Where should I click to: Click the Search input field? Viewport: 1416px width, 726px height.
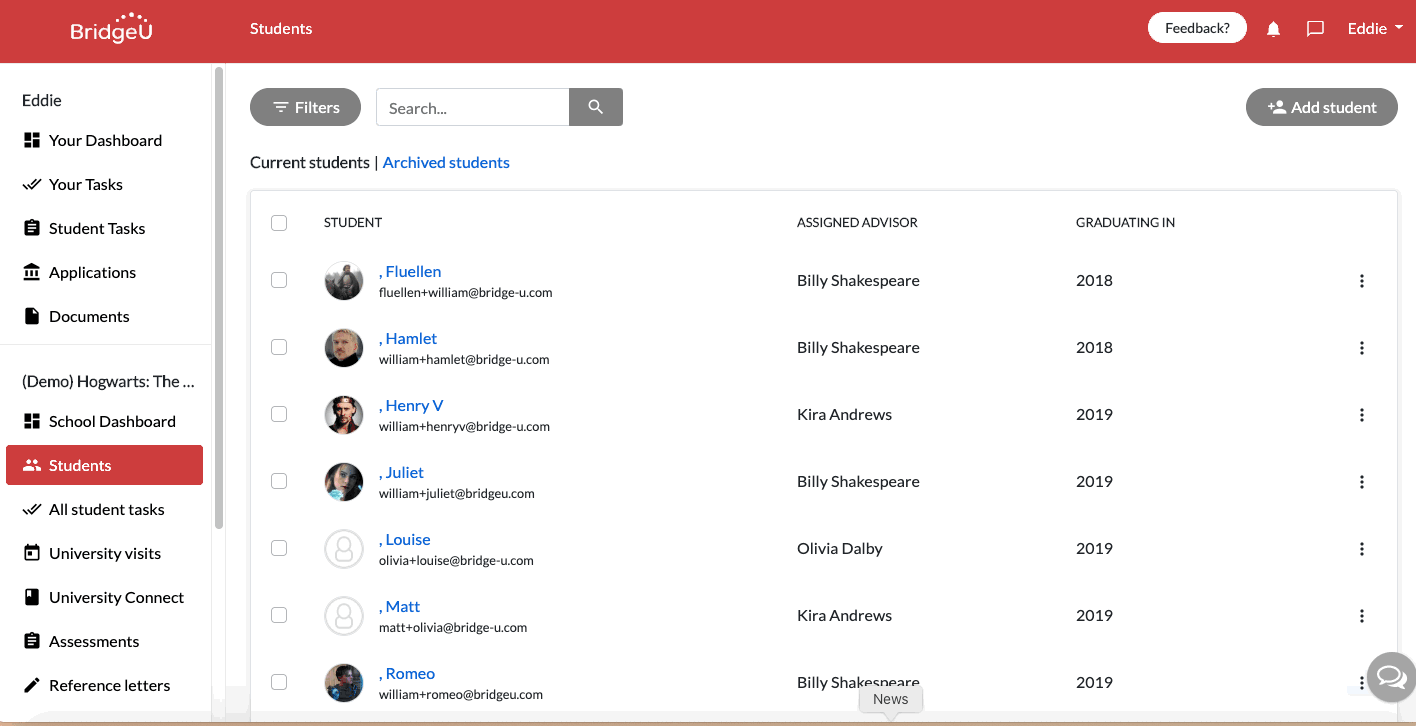(x=473, y=107)
